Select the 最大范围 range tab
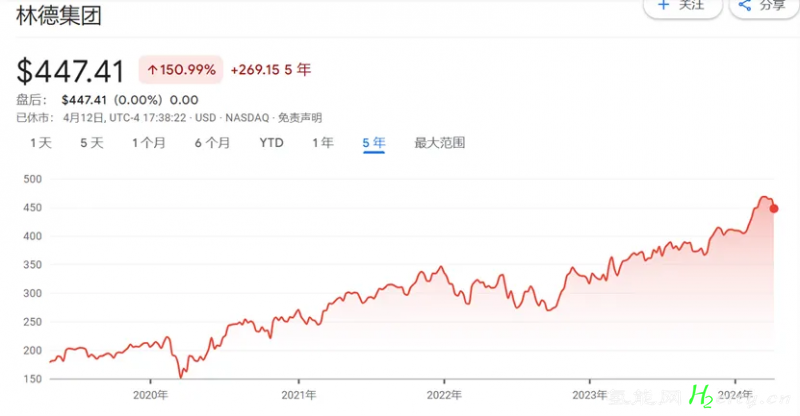Viewport: 800px width, 416px height. [x=440, y=143]
